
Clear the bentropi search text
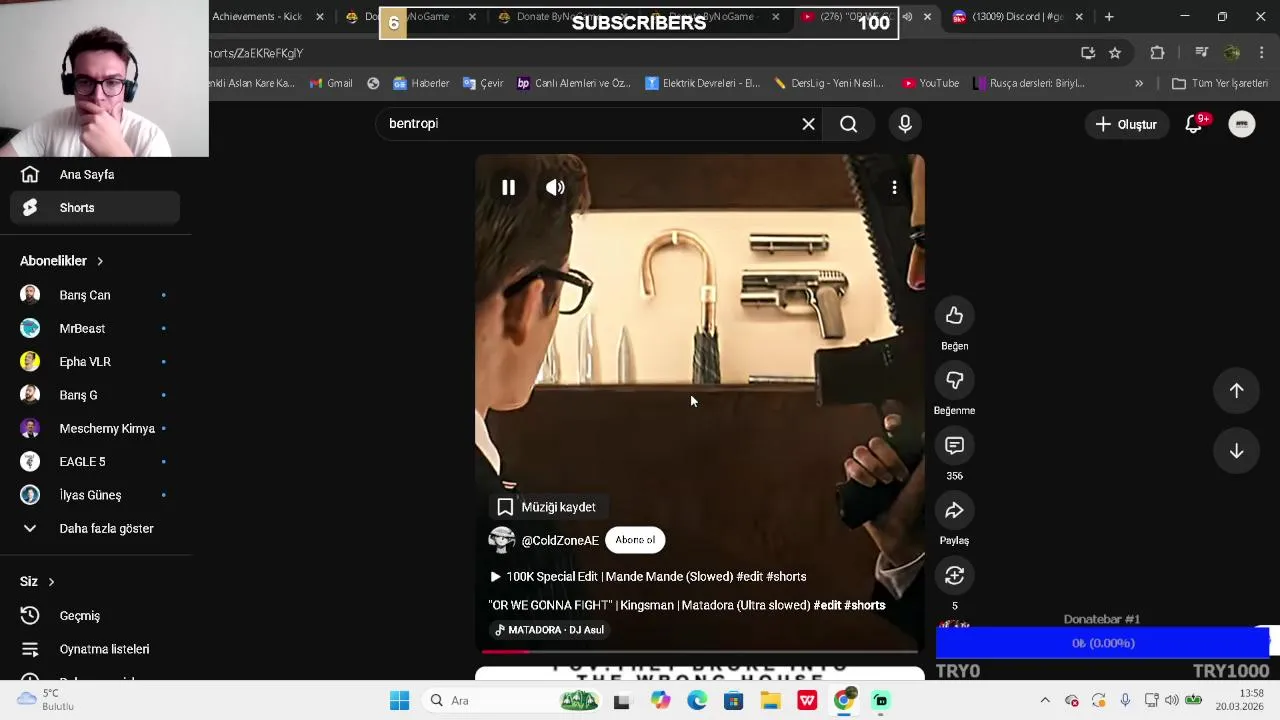(808, 124)
